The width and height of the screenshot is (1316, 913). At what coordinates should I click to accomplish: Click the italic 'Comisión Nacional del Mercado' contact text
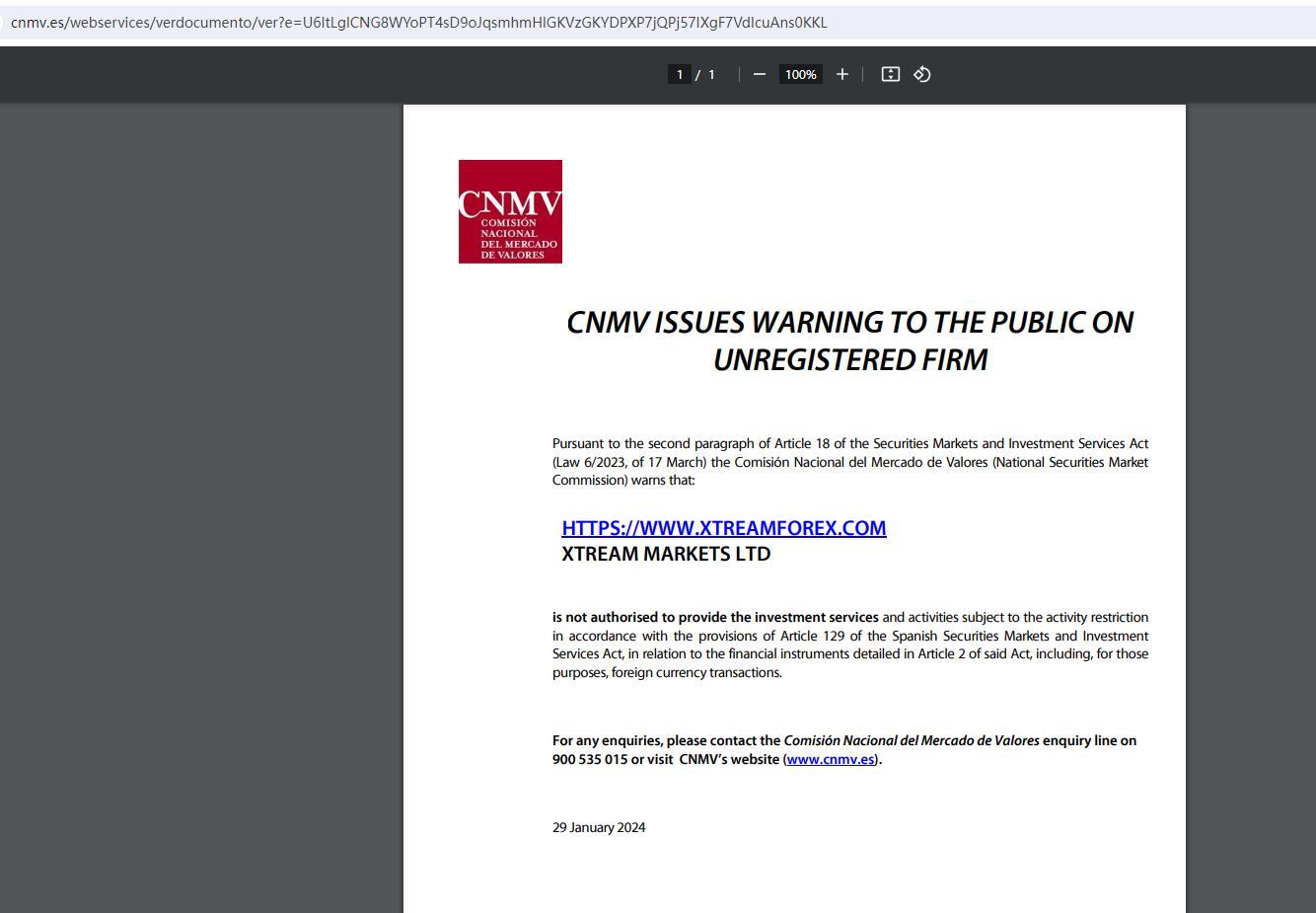911,740
